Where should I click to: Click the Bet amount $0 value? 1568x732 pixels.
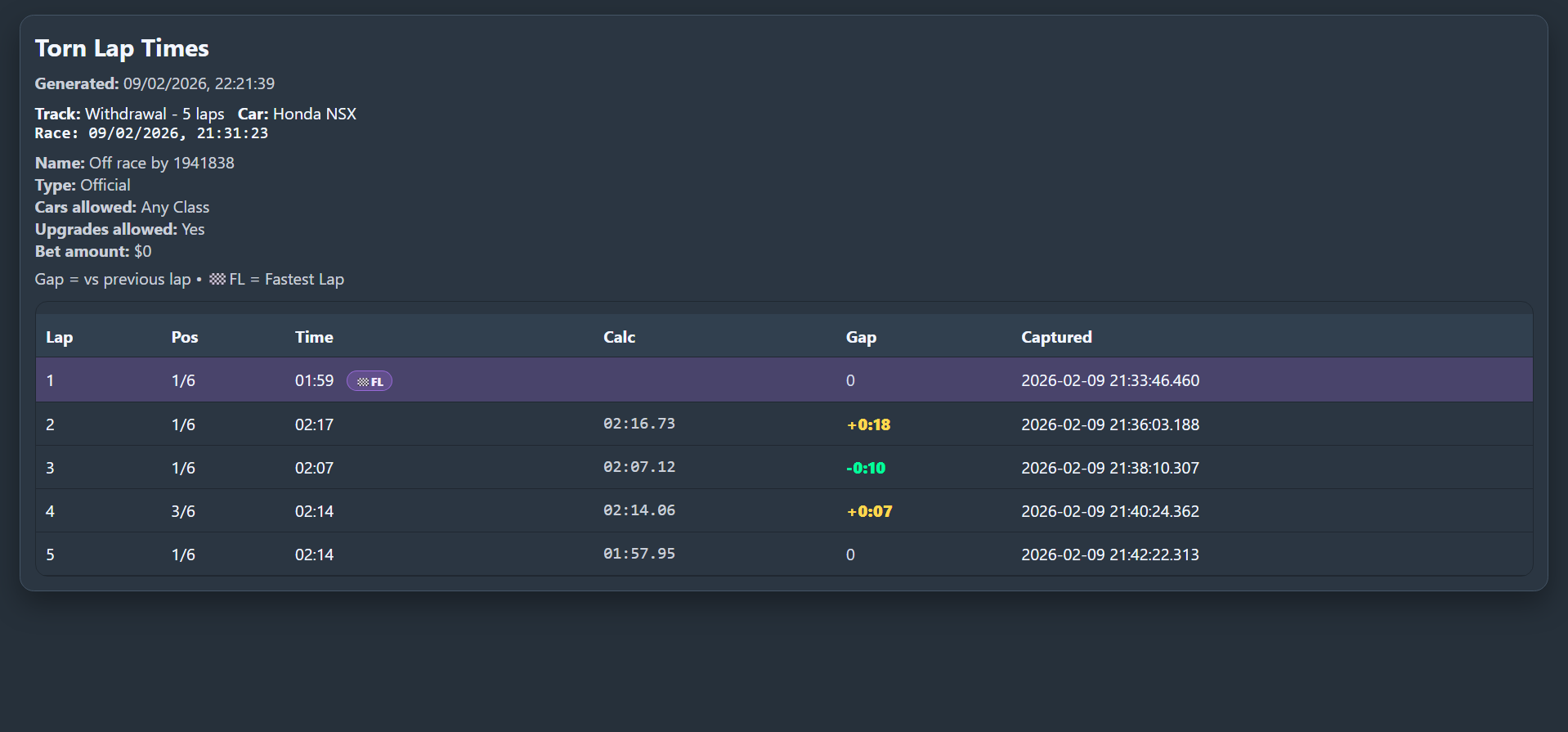point(142,251)
